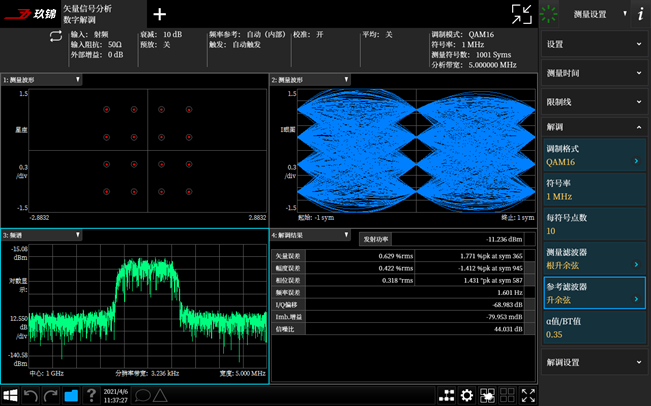Click the 终止: 1 sym axis label
Viewport: 651px width, 406px height.
[x=518, y=218]
